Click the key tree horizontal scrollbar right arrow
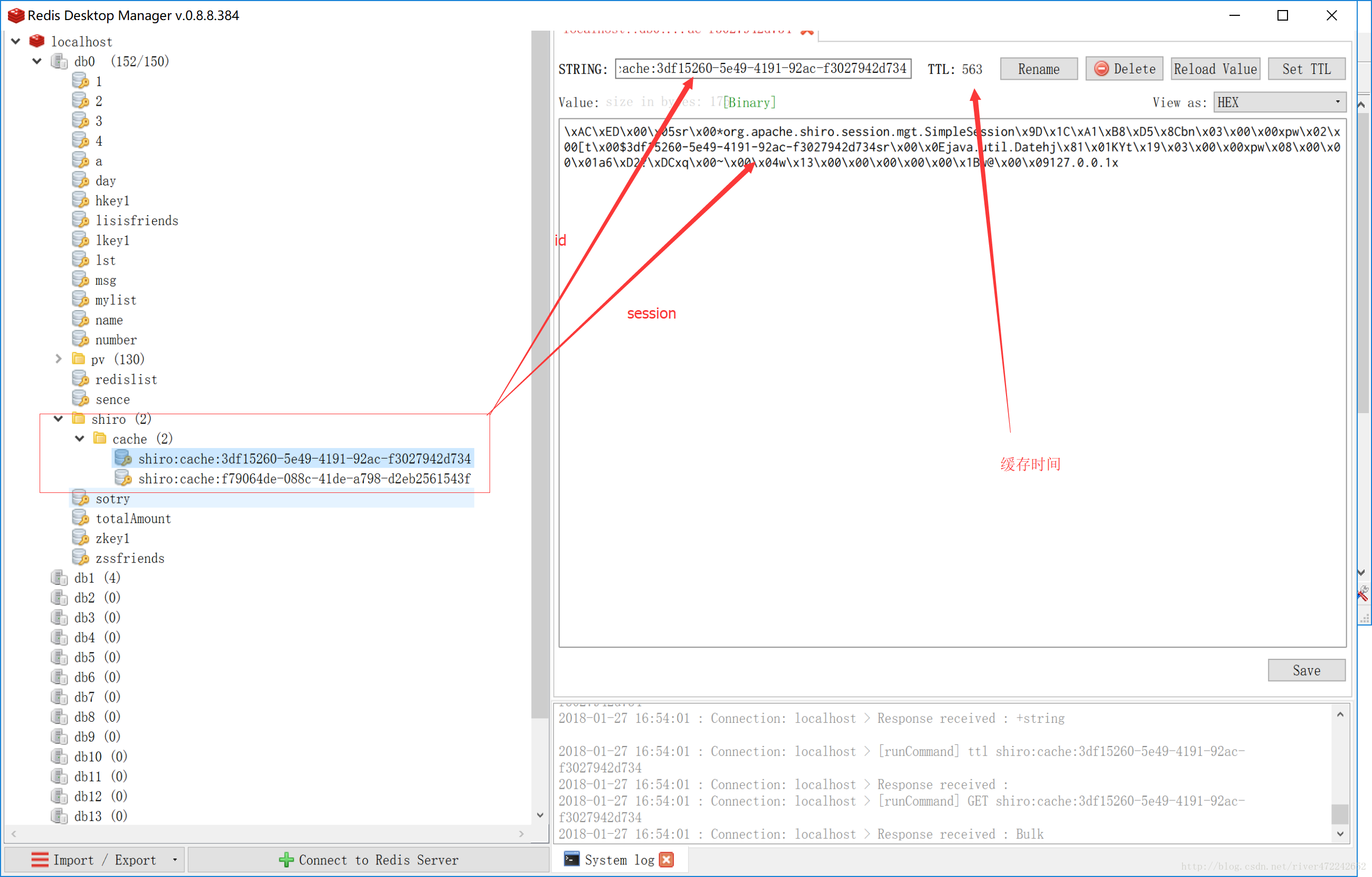The height and width of the screenshot is (877, 1372). [x=521, y=834]
